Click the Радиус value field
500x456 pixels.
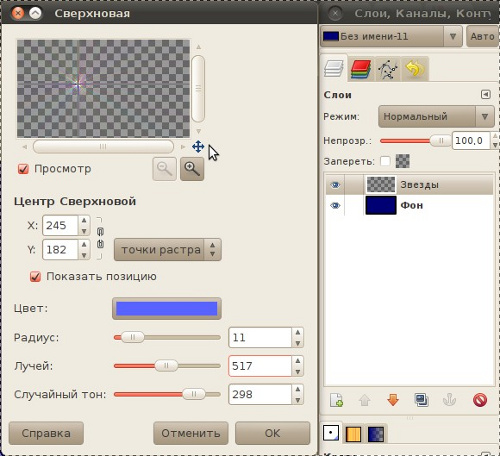tap(260, 338)
